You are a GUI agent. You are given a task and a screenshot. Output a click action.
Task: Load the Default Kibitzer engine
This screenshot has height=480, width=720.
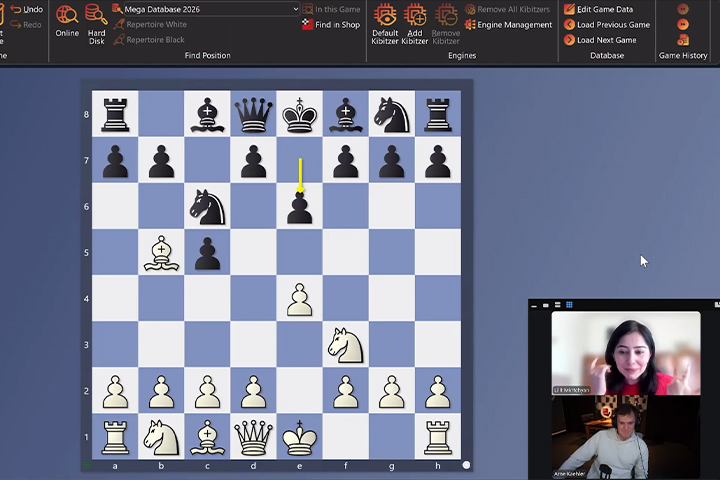(x=384, y=15)
